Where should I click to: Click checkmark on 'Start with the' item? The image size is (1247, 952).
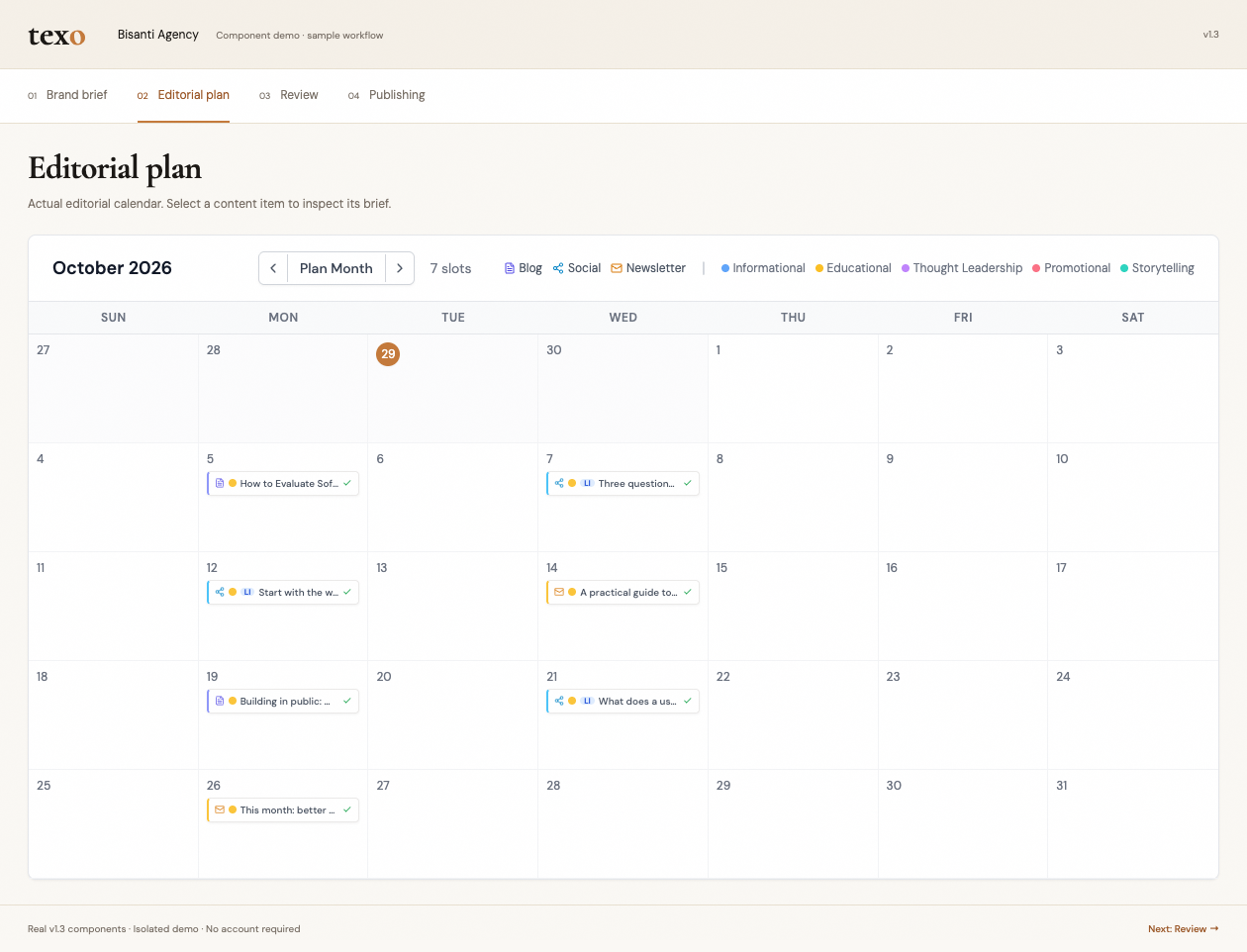347,592
